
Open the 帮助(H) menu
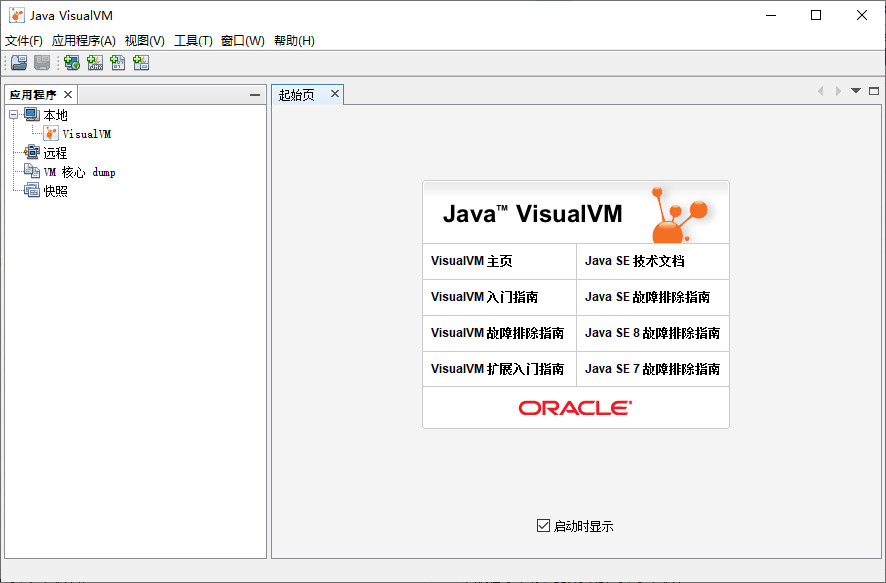coord(294,41)
